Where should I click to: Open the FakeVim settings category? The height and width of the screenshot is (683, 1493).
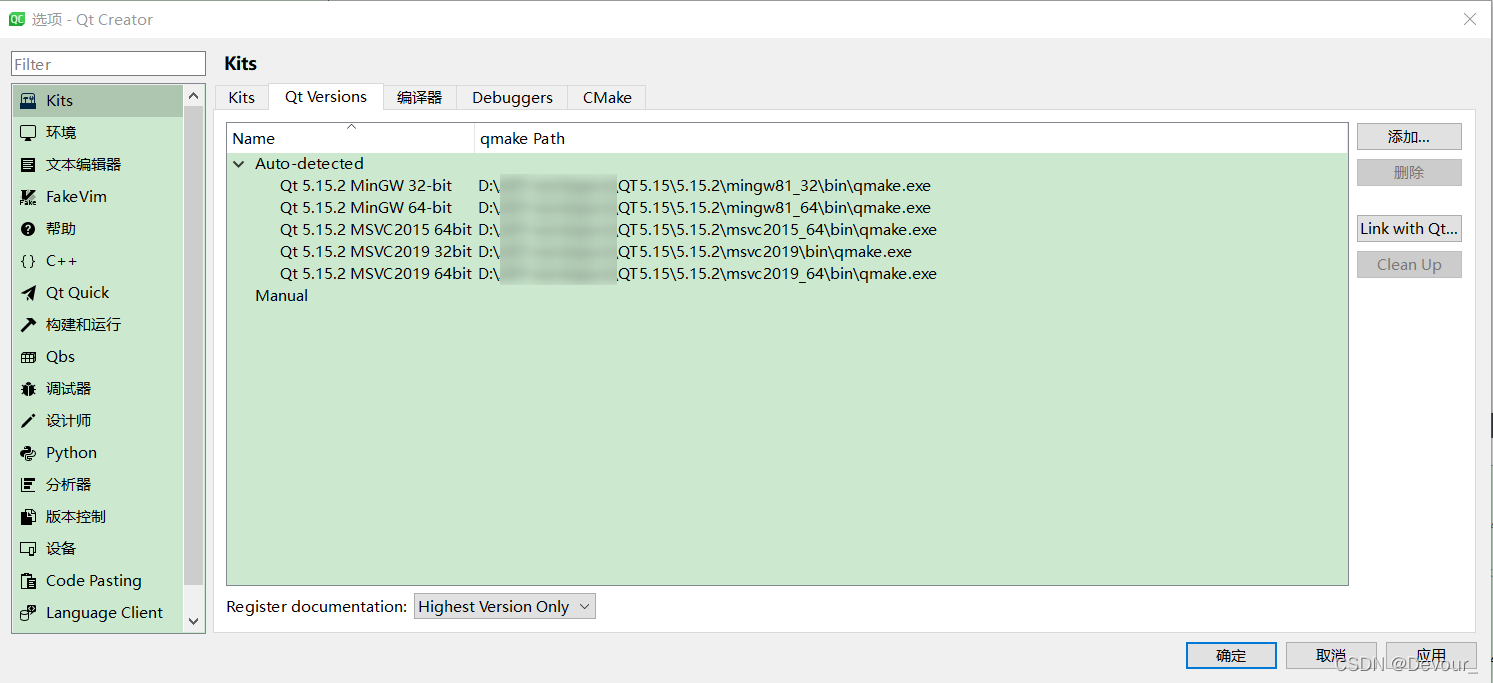tap(98, 197)
